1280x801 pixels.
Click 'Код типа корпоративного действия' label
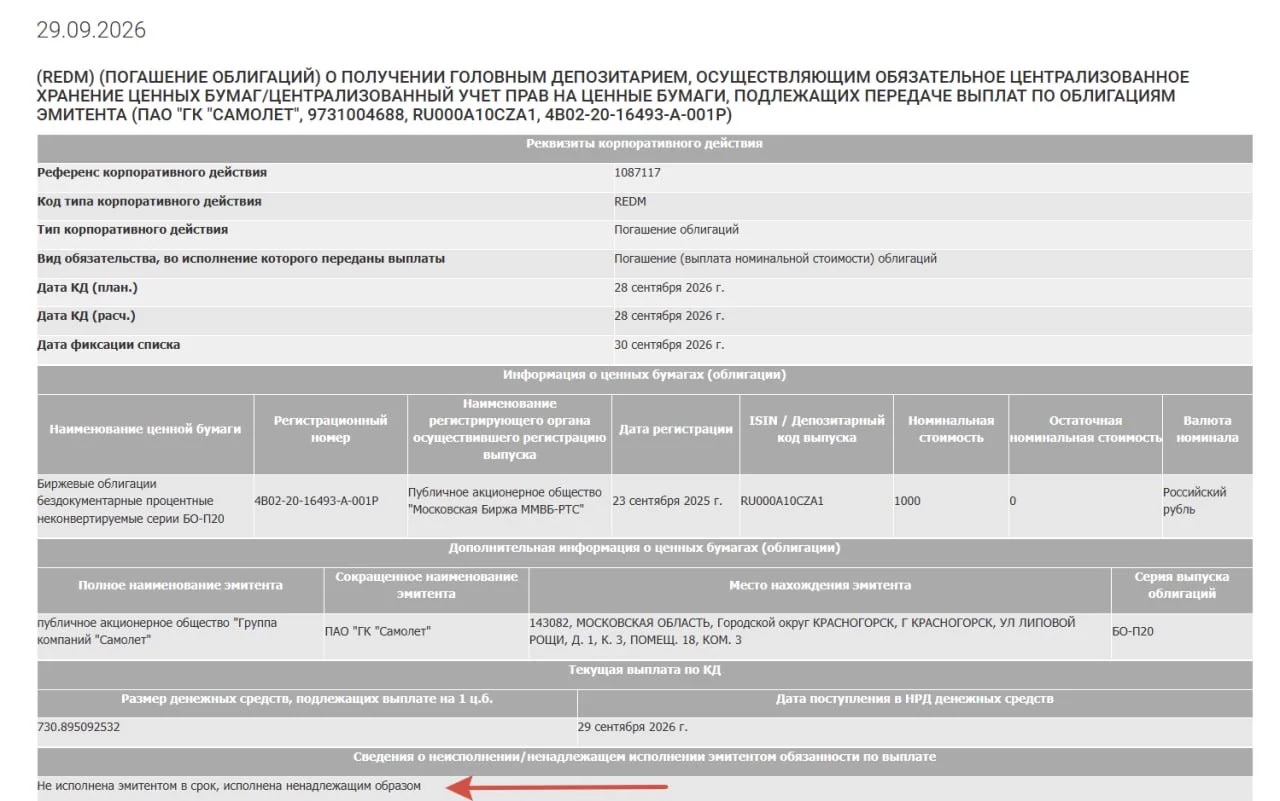[149, 202]
